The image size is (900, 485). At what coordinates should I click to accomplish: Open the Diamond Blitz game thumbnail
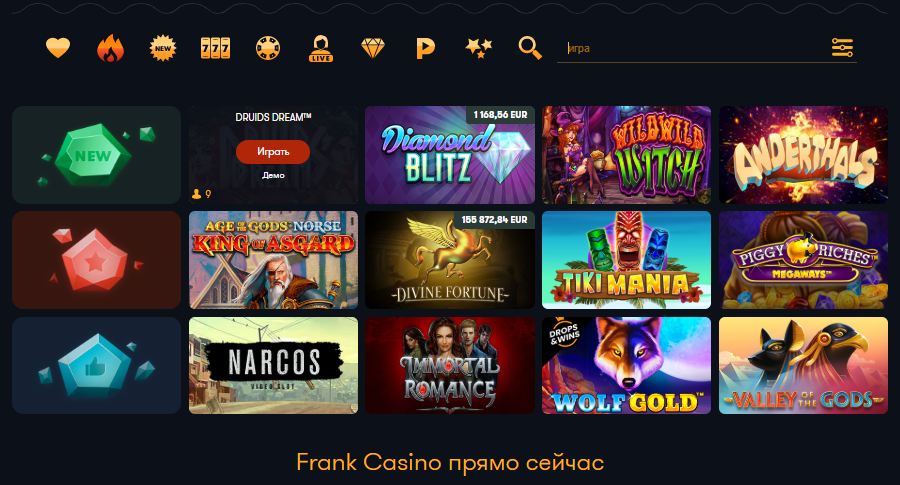pyautogui.click(x=450, y=154)
